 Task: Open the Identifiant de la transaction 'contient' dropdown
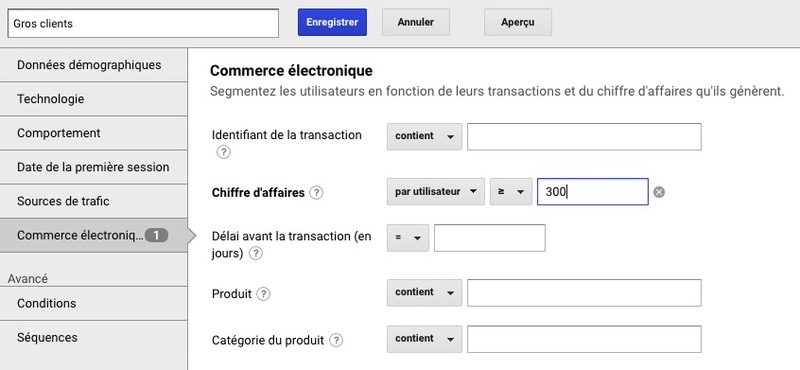point(424,136)
